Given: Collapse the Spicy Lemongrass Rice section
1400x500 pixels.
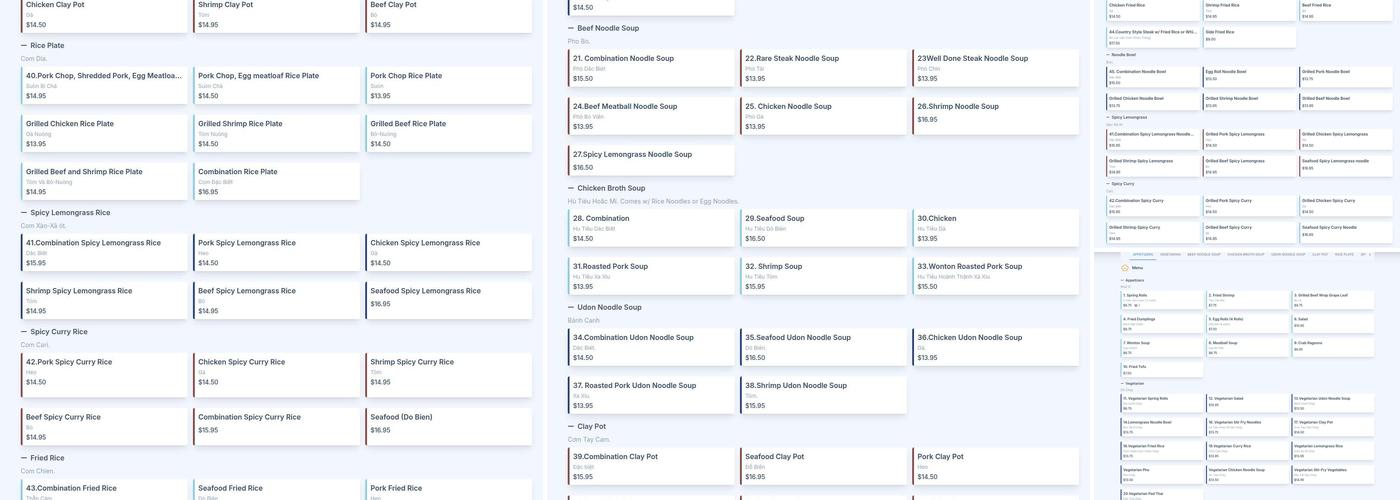Looking at the screenshot, I should 24,212.
